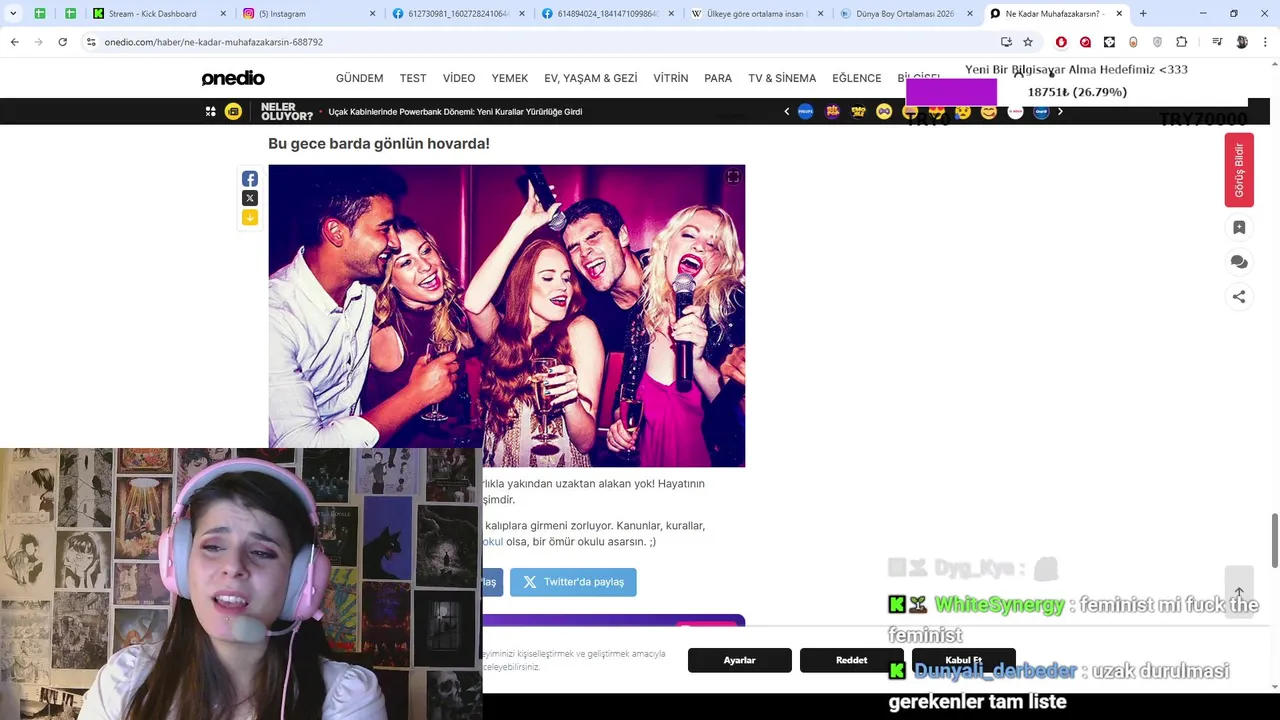Click the heading 'Bu gece barda gönlün hovarda!'
Viewport: 1280px width, 720px height.
coord(379,144)
